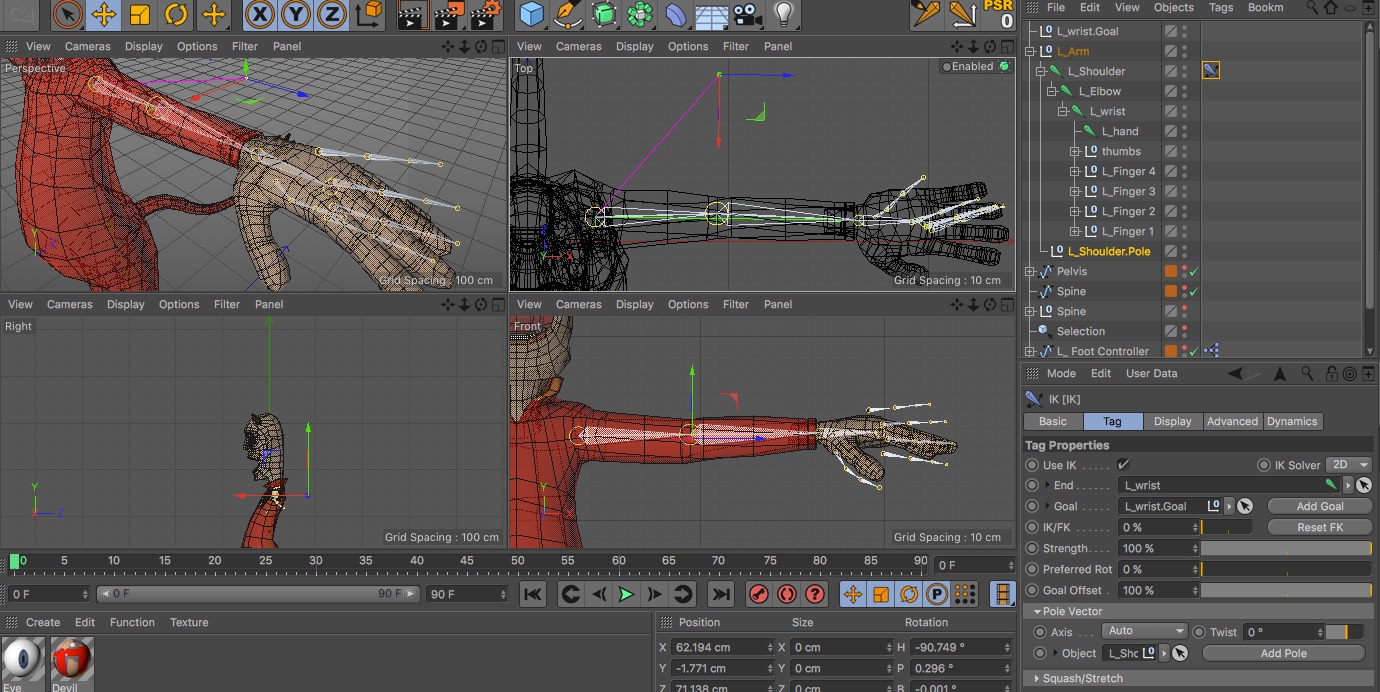1380x692 pixels.
Task: Add a Camera object from toolbar
Action: (747, 14)
